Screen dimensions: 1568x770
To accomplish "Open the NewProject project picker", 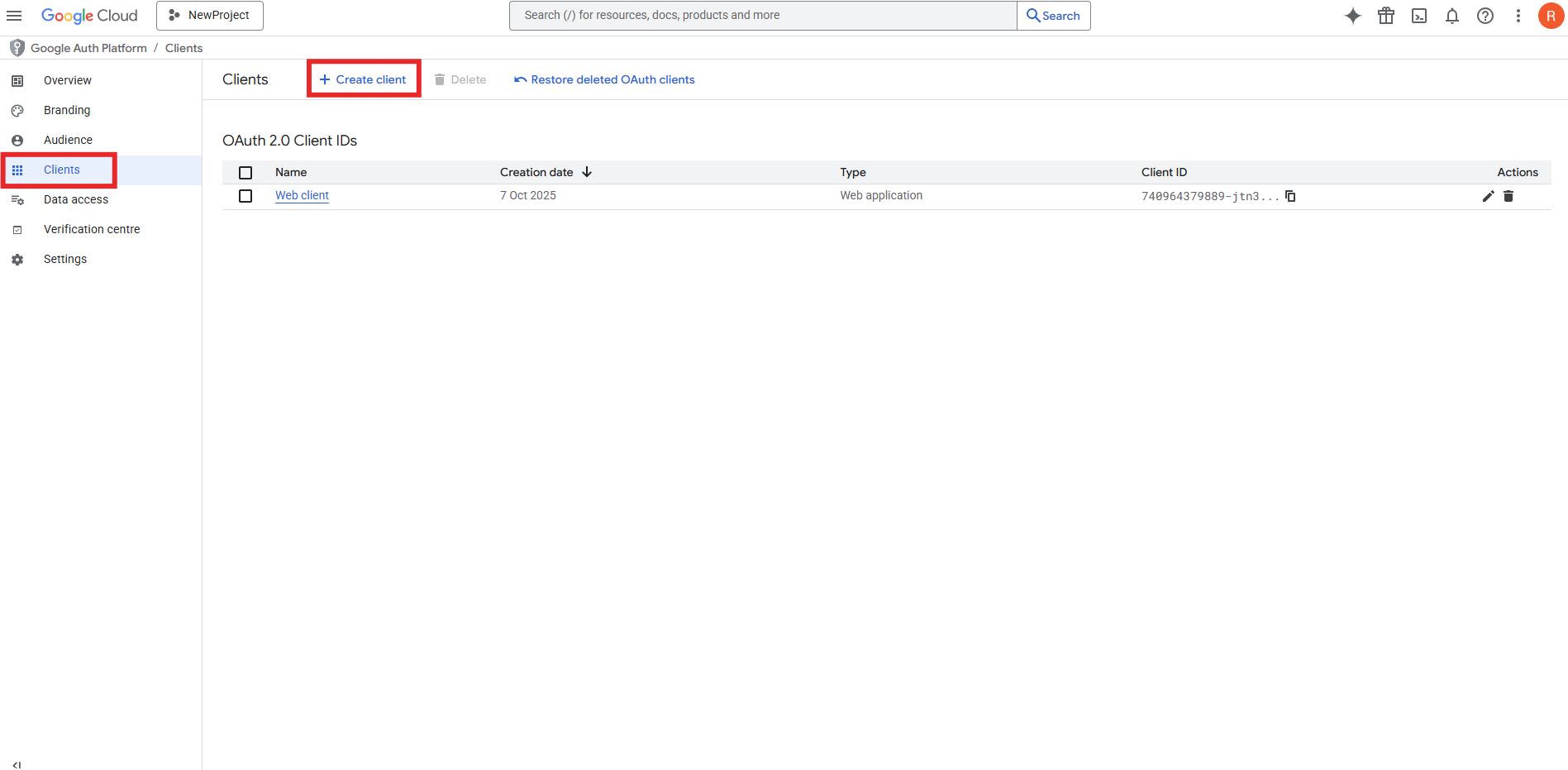I will click(209, 15).
